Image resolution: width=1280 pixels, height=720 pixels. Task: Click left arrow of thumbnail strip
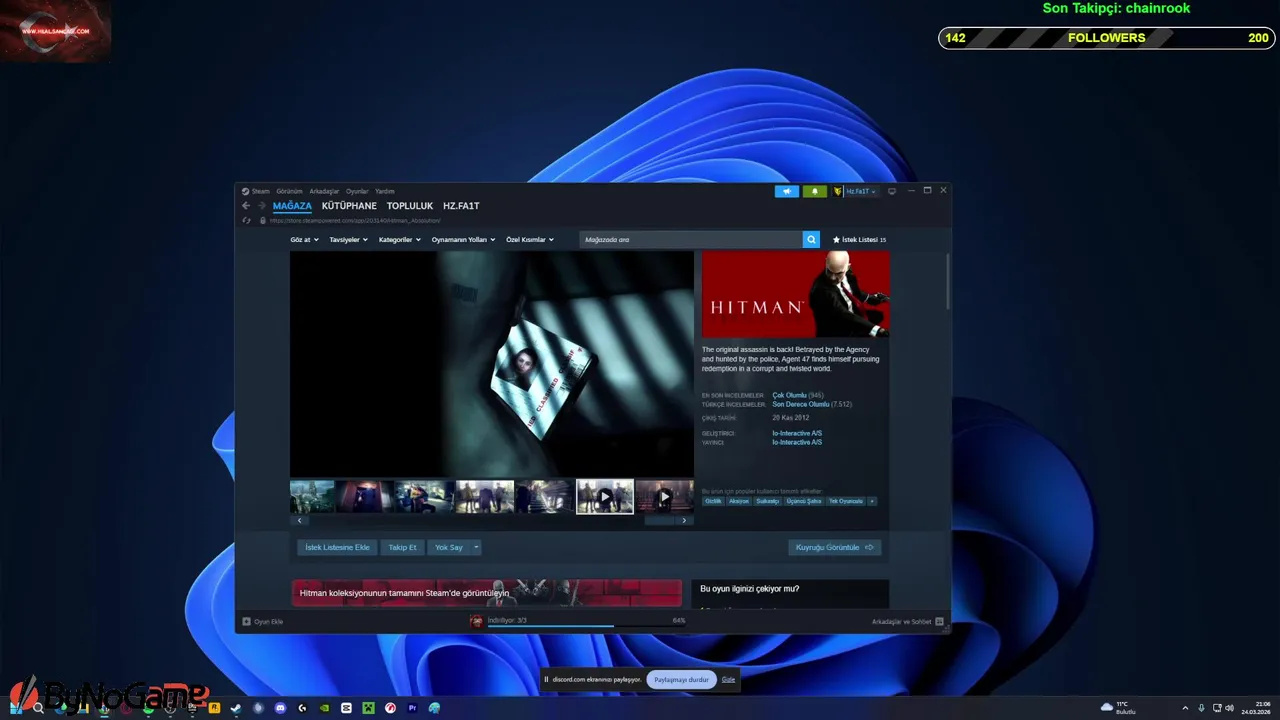tap(299, 520)
